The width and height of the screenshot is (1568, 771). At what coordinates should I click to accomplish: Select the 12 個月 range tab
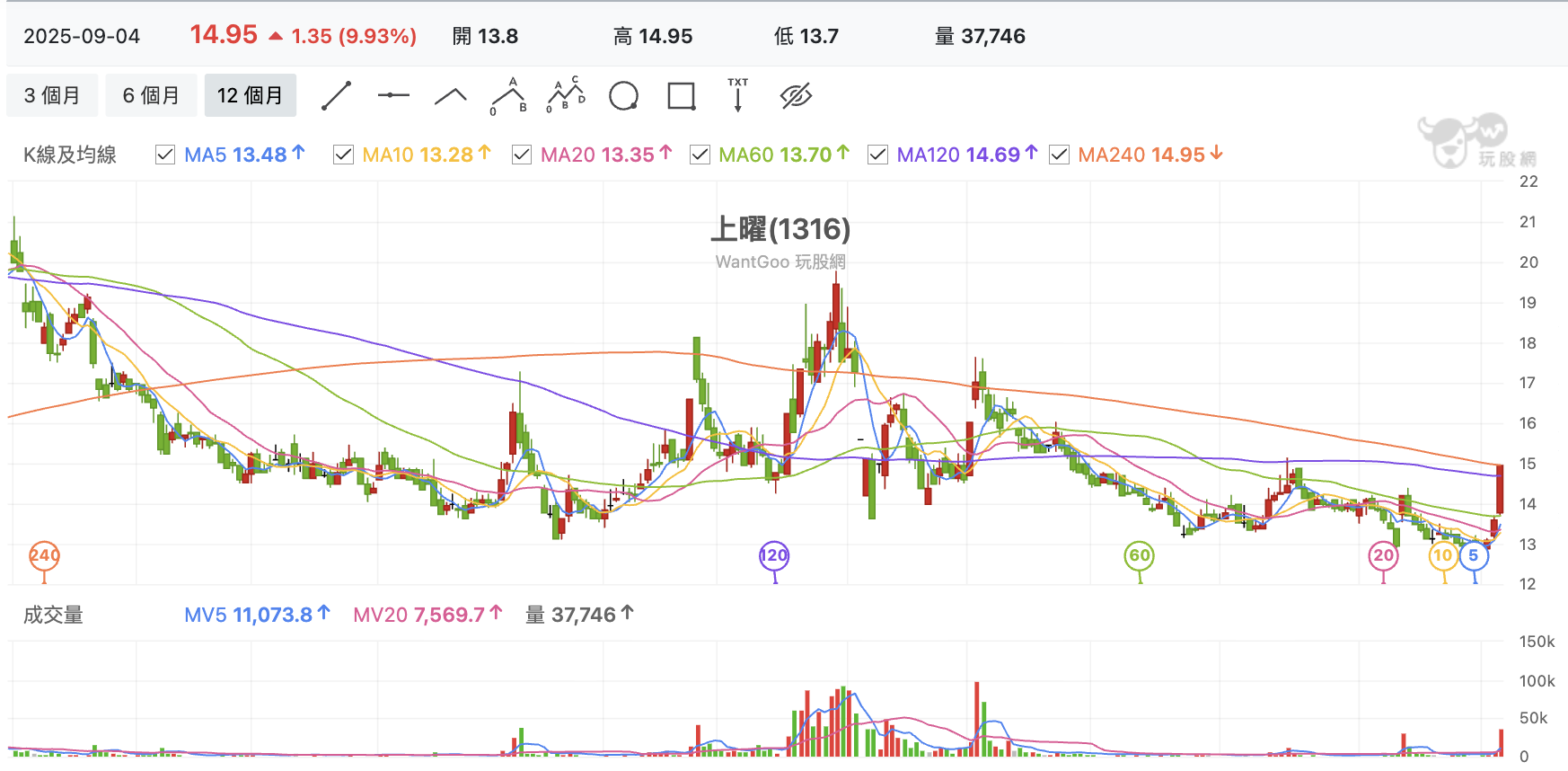click(x=251, y=95)
